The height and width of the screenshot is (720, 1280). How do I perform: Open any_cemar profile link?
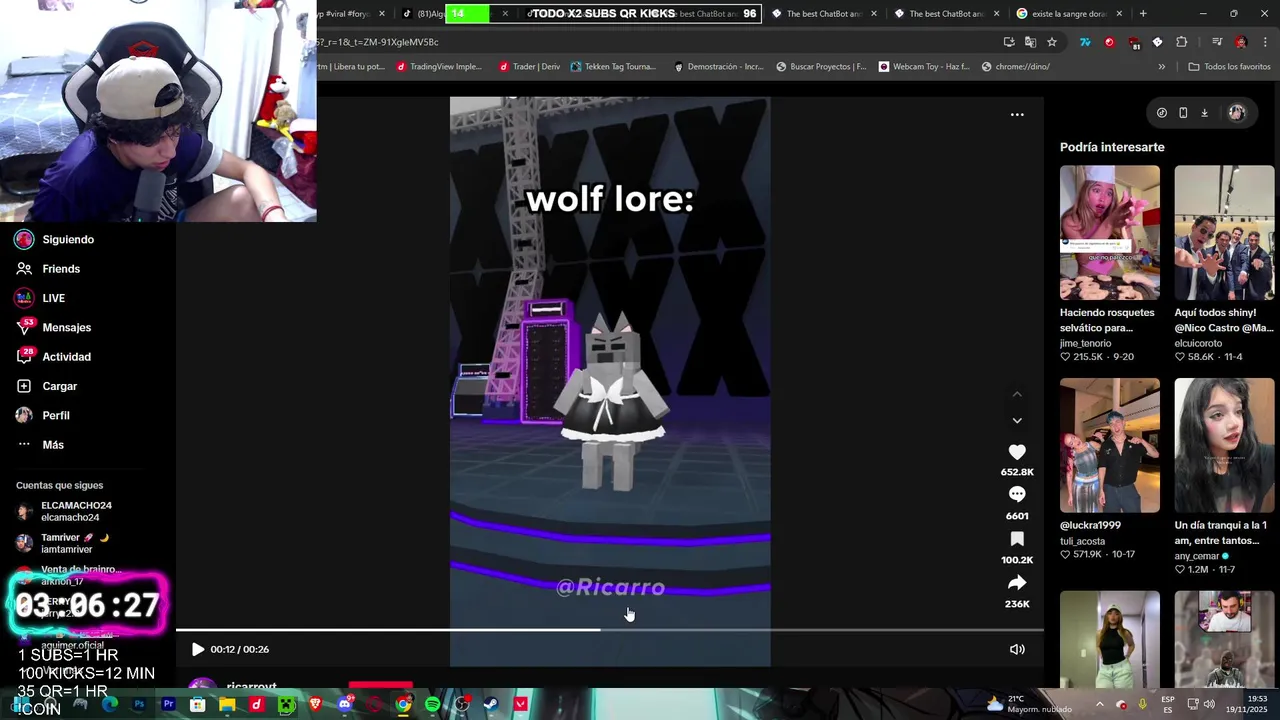tap(1197, 556)
